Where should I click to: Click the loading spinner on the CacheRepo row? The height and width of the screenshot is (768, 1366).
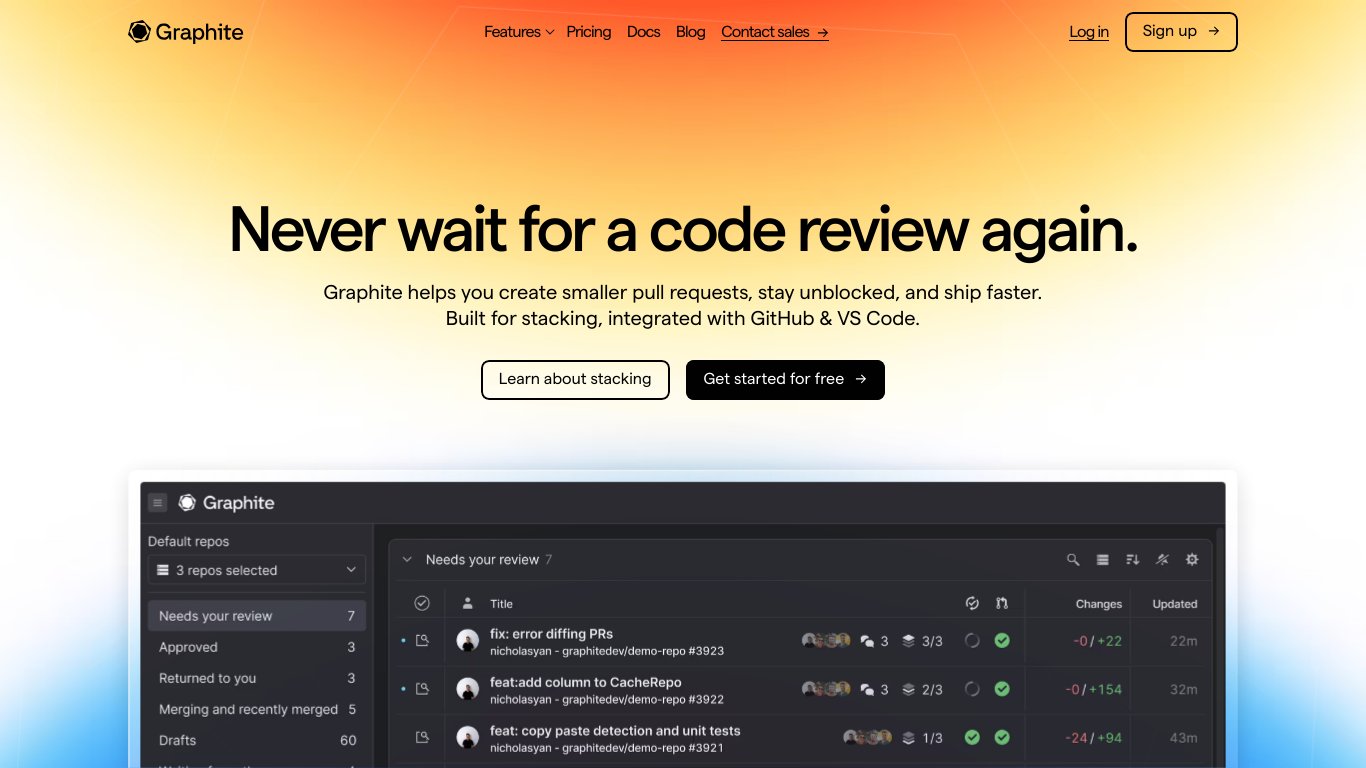click(972, 689)
